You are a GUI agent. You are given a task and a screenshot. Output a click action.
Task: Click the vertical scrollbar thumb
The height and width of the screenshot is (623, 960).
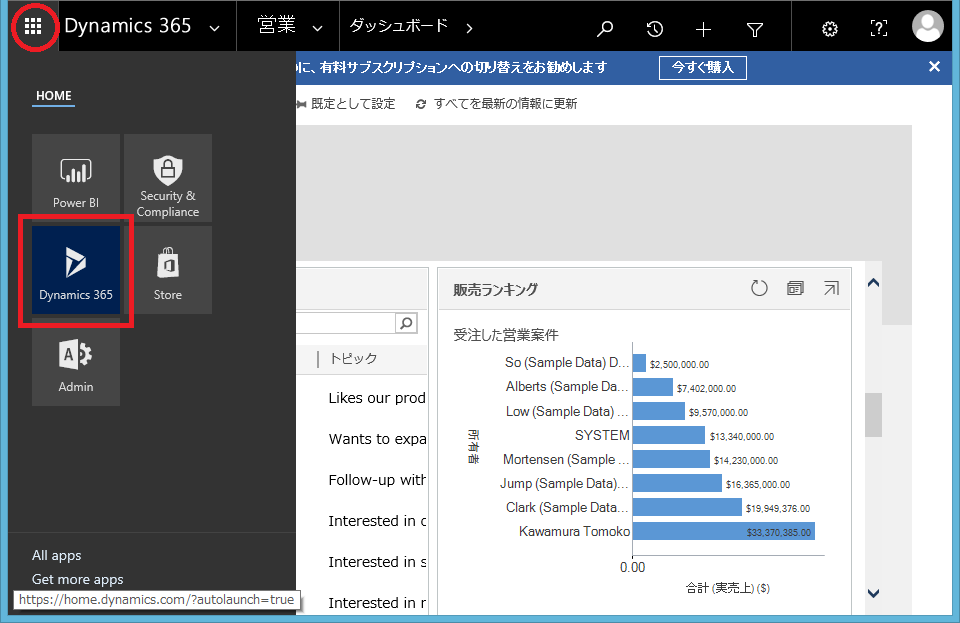pos(874,415)
